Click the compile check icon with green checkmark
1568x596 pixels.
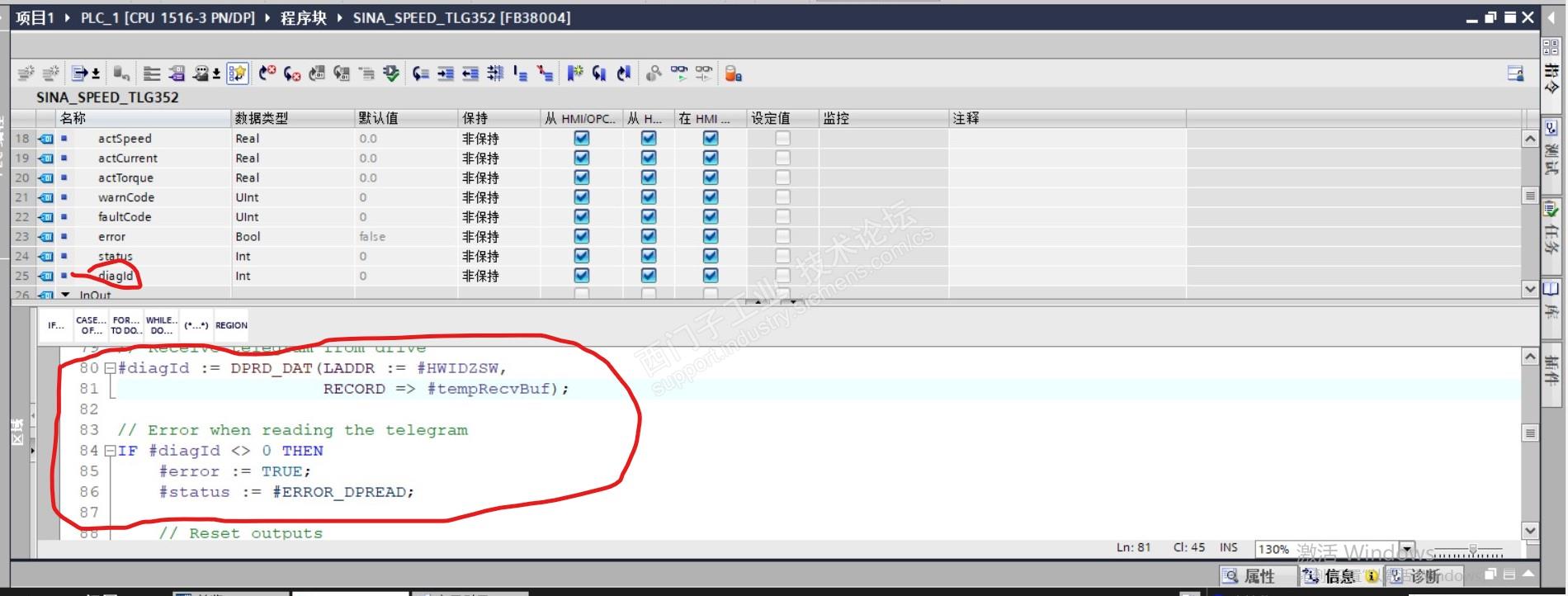pos(390,74)
